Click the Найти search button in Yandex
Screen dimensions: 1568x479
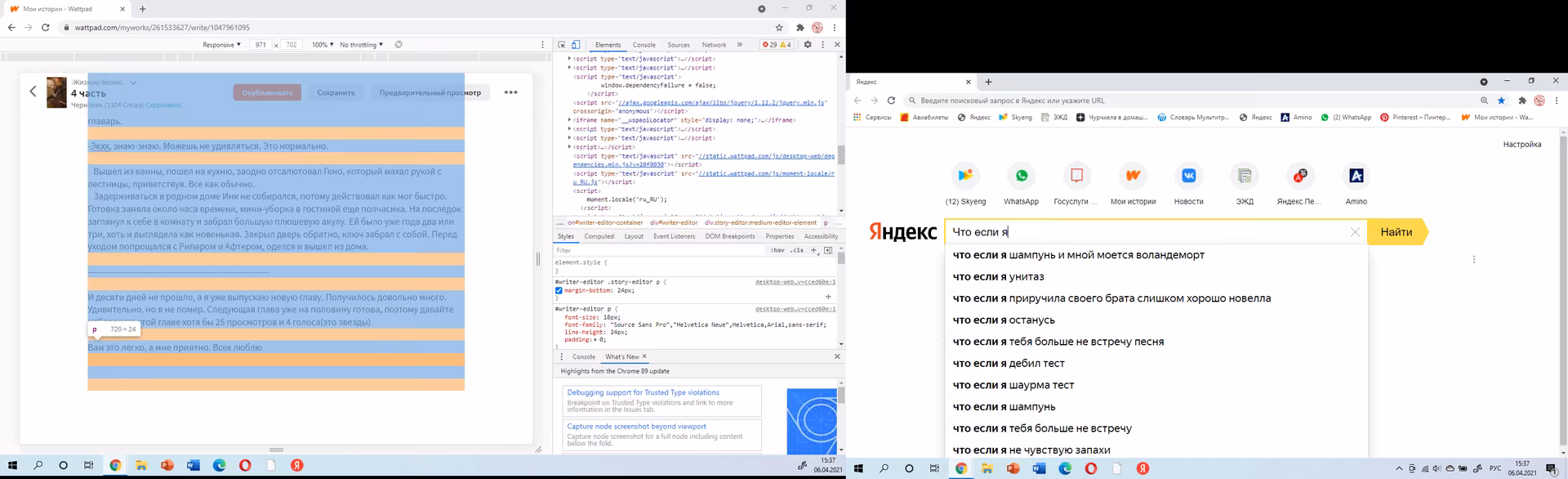[x=1396, y=232]
